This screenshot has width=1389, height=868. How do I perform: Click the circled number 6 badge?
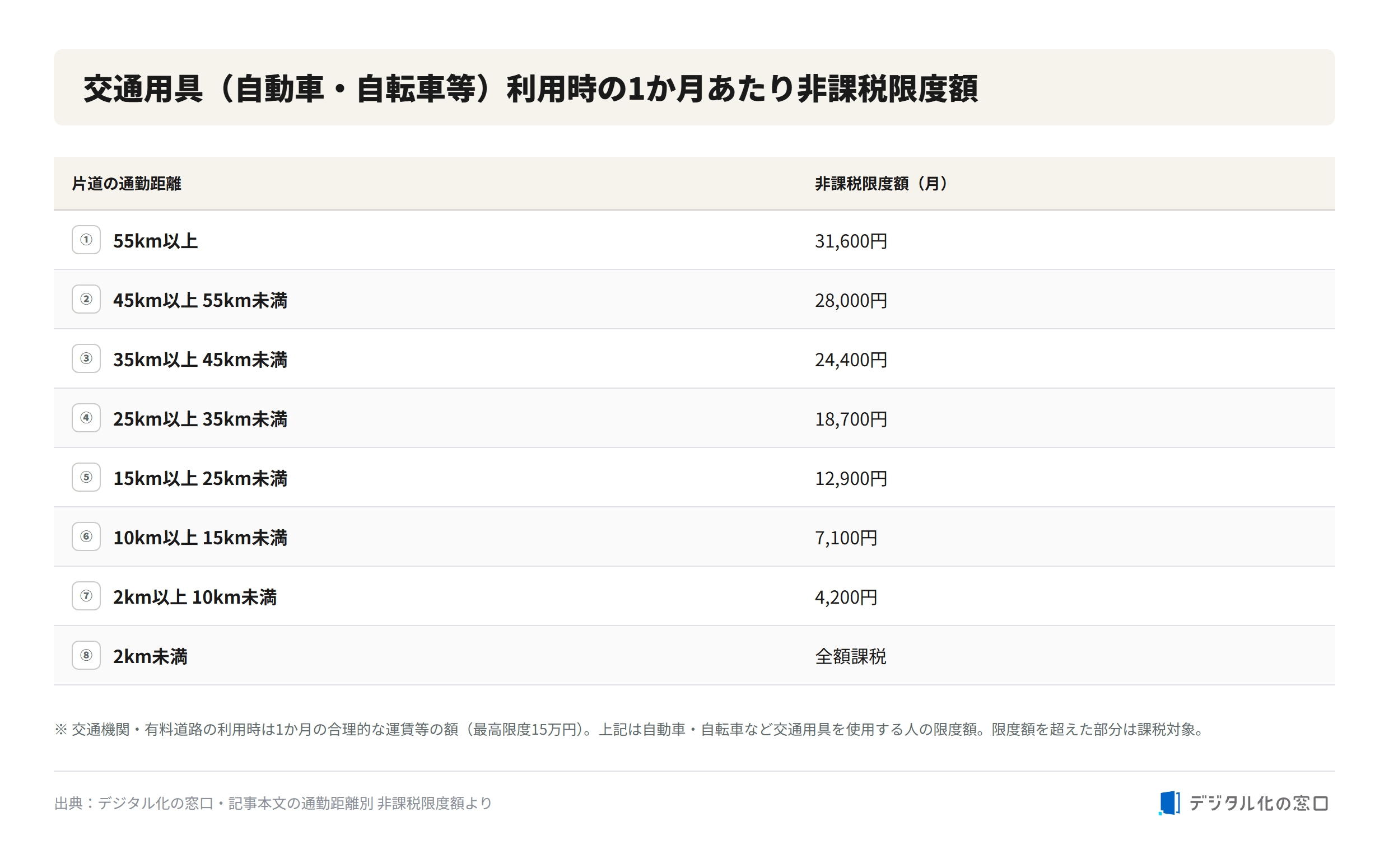tap(86, 536)
